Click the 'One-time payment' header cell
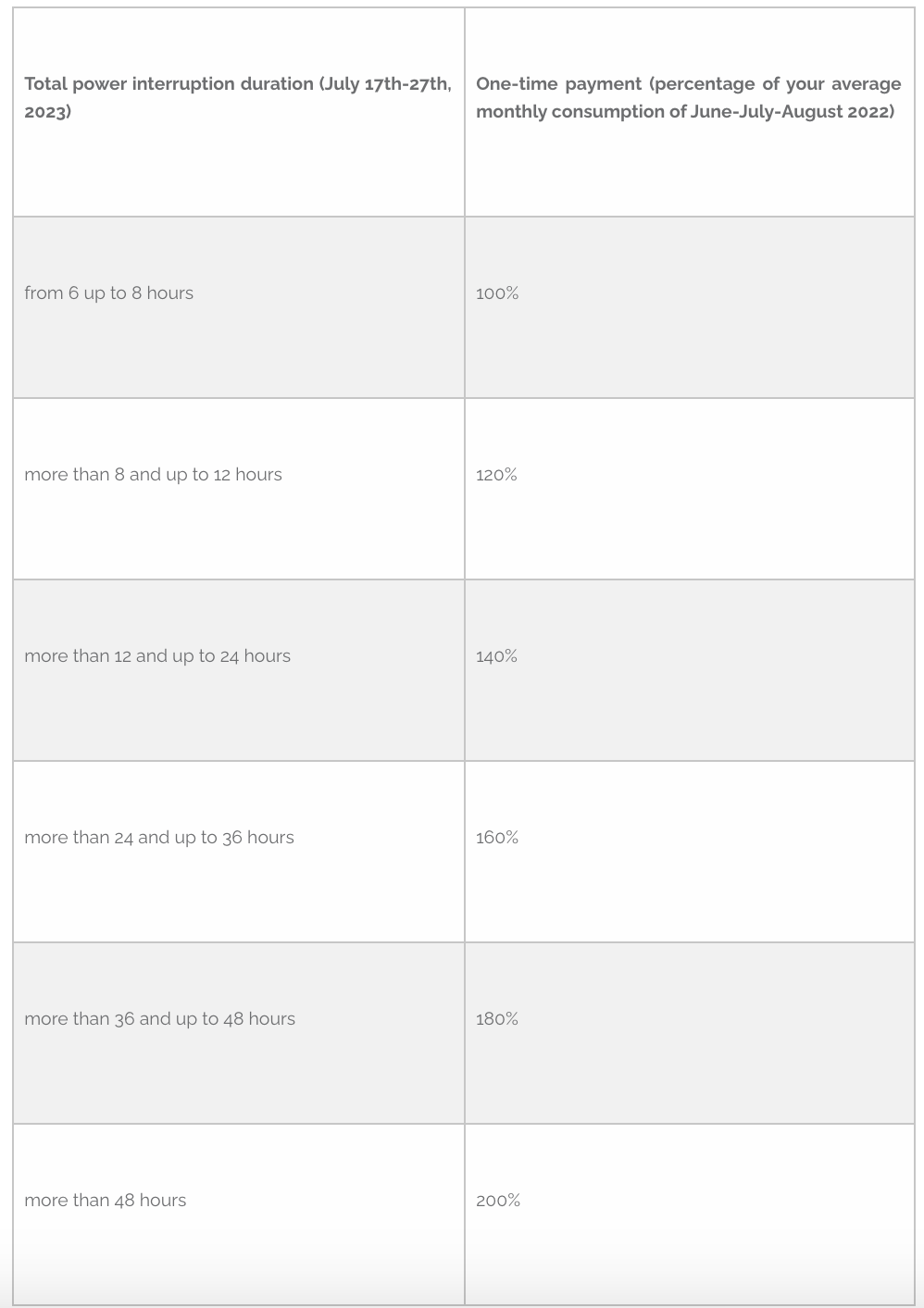924x1308 pixels. tap(688, 97)
